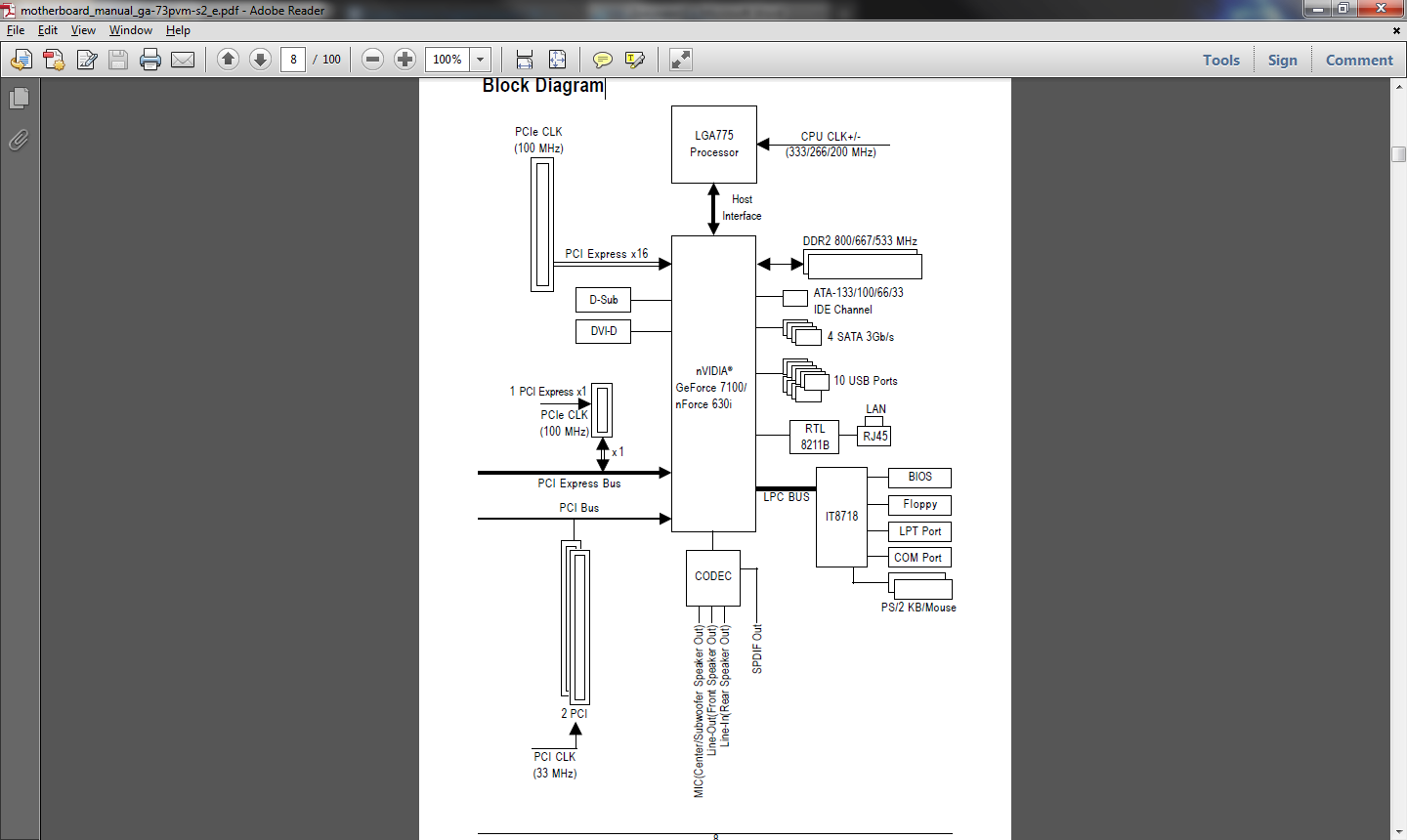Open the Comment pane
1407x840 pixels.
[1359, 60]
